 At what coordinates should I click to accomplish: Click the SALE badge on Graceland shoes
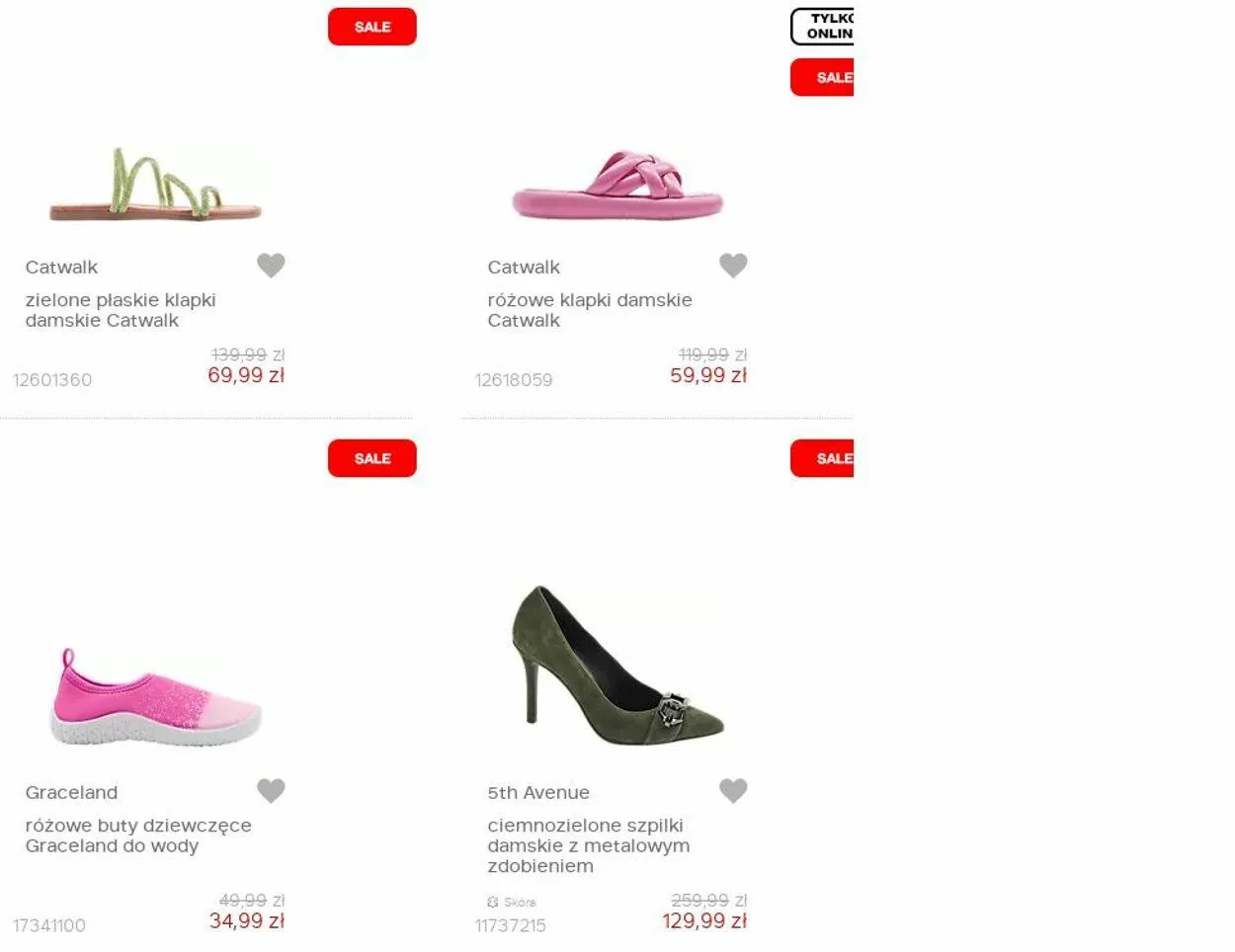pyautogui.click(x=371, y=458)
